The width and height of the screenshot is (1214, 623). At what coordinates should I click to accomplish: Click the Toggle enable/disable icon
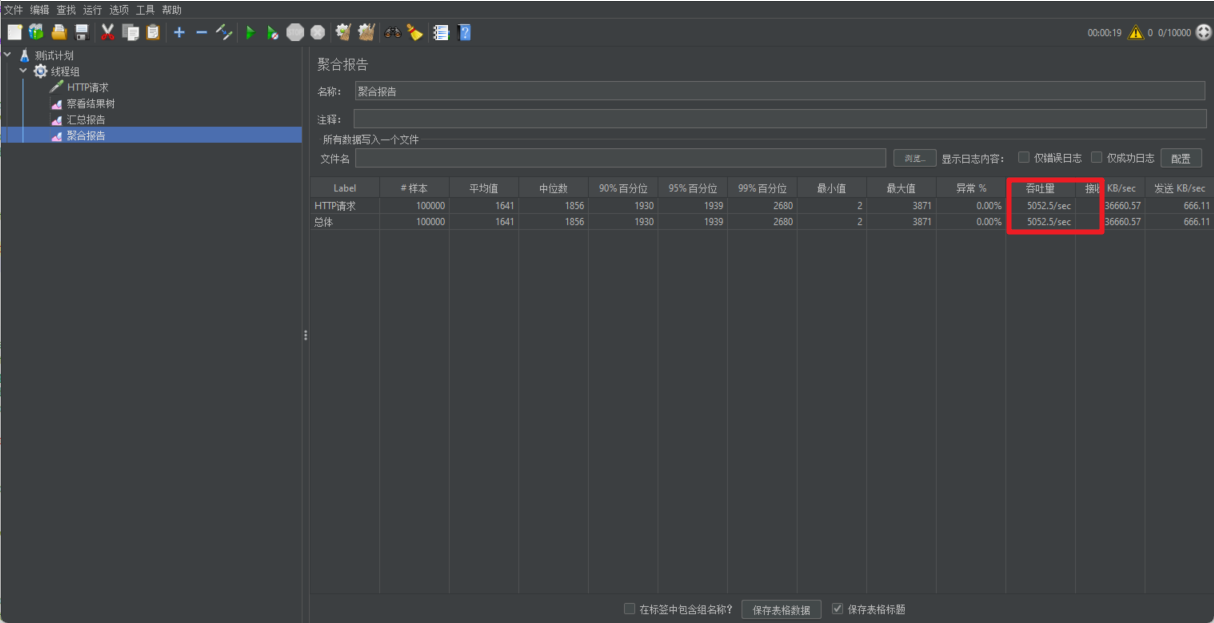(224, 32)
